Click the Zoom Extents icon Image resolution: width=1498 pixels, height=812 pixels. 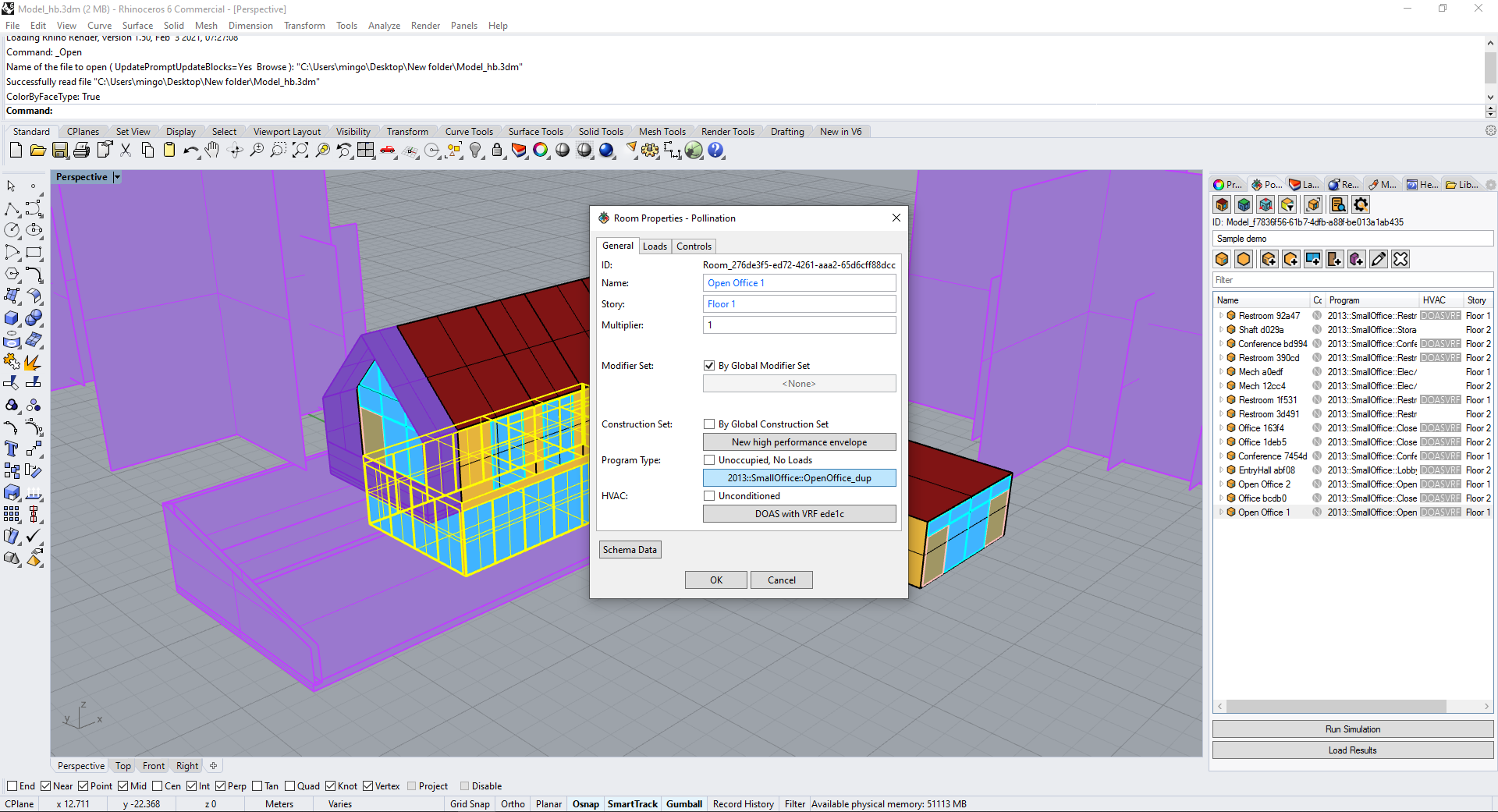click(300, 151)
